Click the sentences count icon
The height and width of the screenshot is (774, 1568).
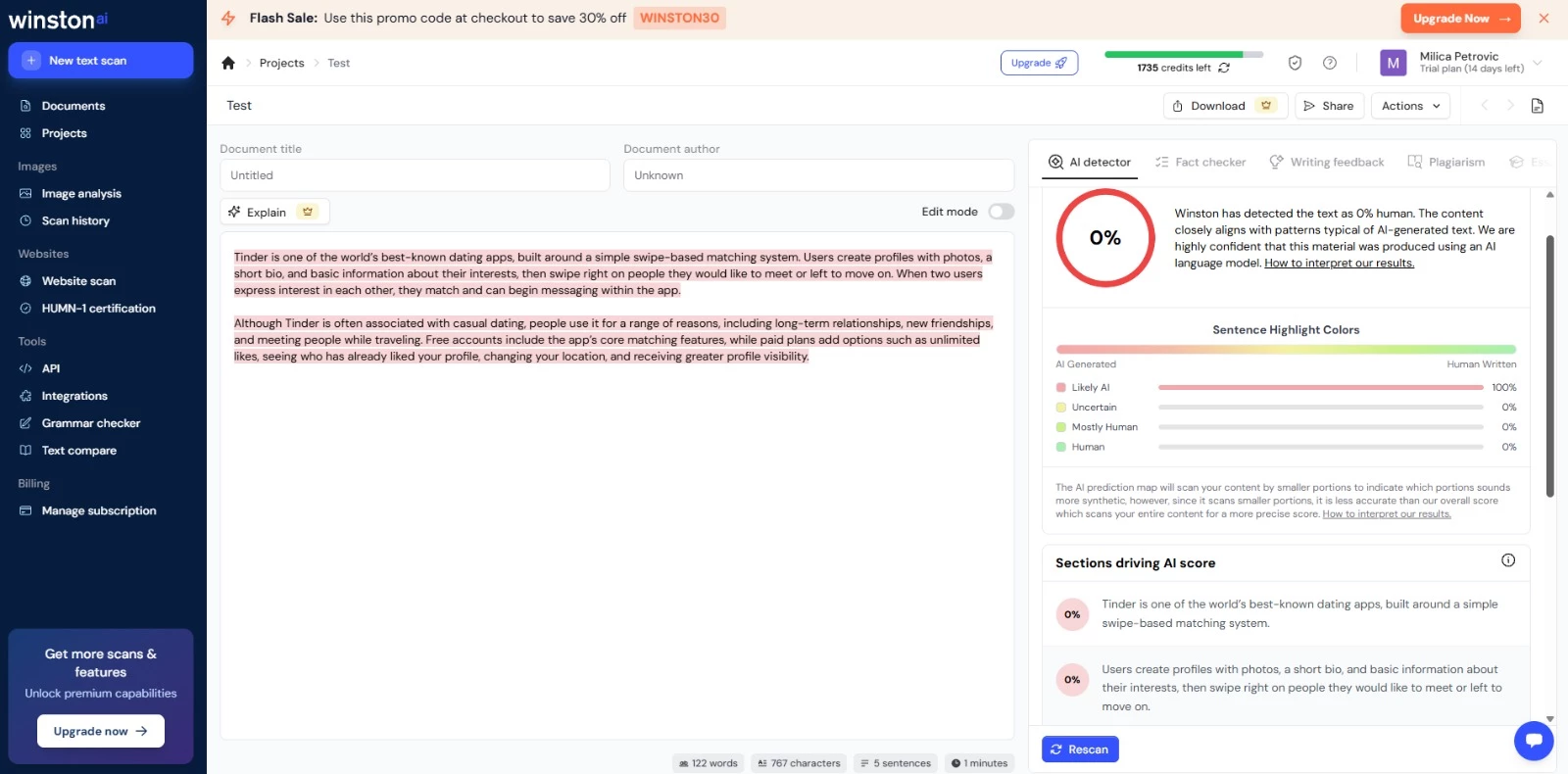tap(864, 763)
